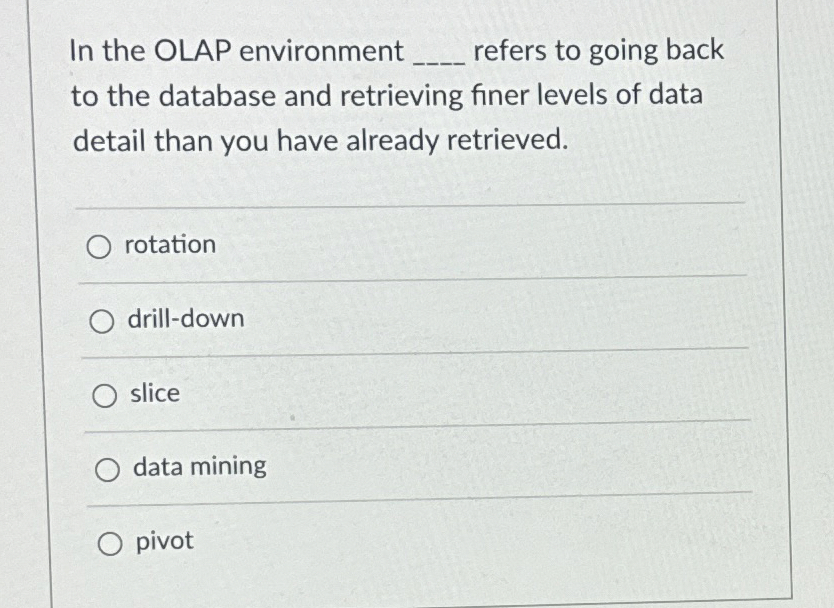The width and height of the screenshot is (834, 608).
Task: Click the empty area below pivot option
Action: [x=400, y=585]
